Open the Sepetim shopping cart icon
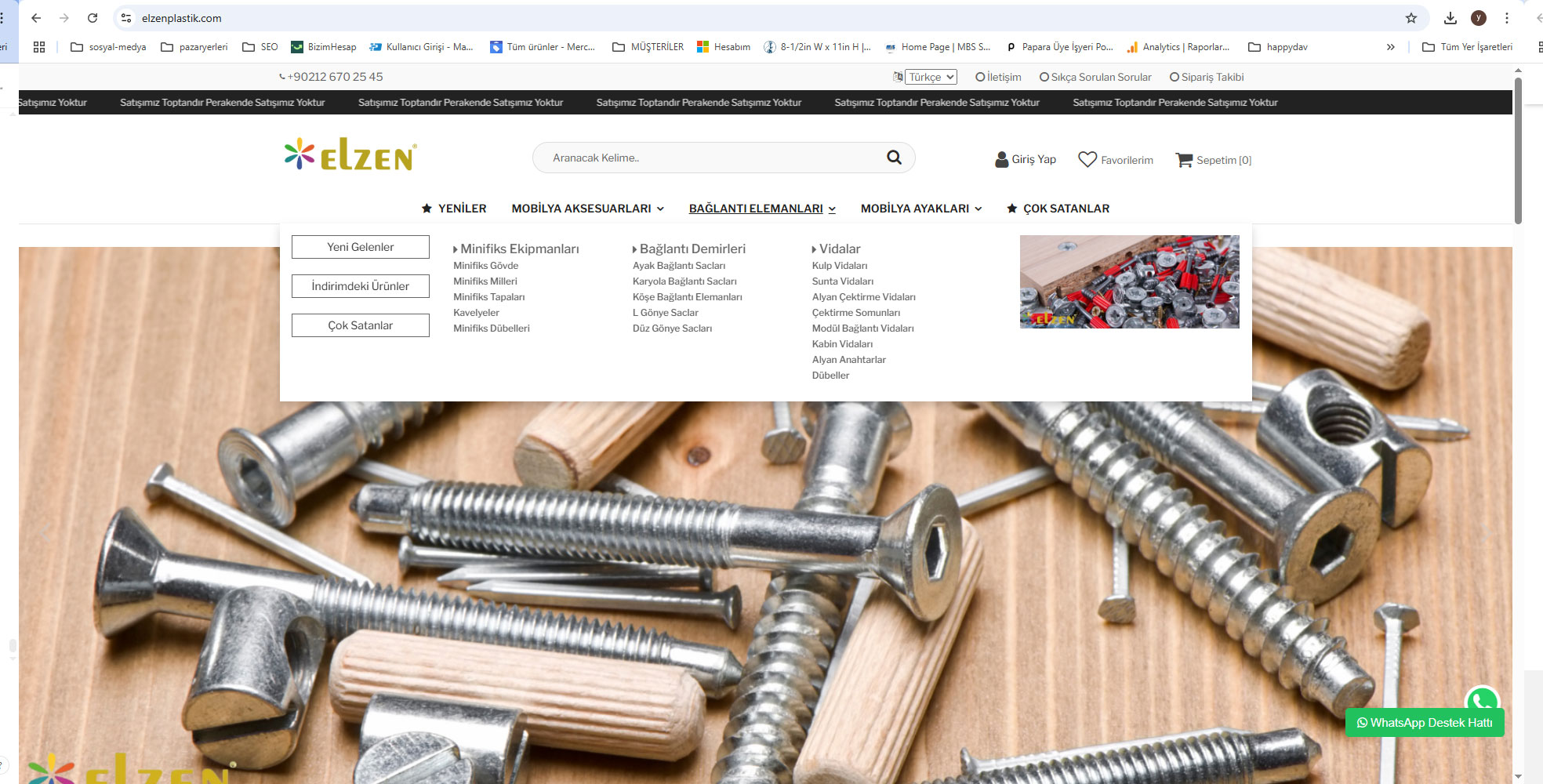Viewport: 1543px width, 784px height. pyautogui.click(x=1183, y=160)
